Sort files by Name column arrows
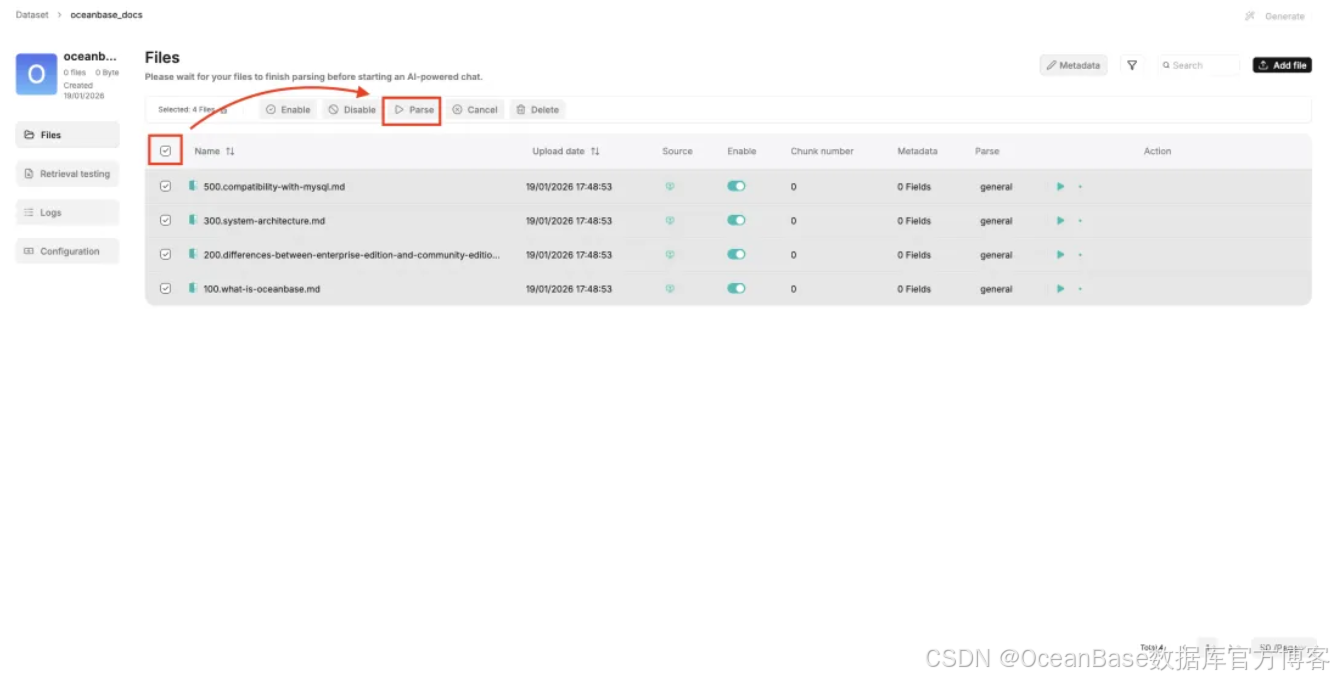The image size is (1334, 680). click(230, 151)
